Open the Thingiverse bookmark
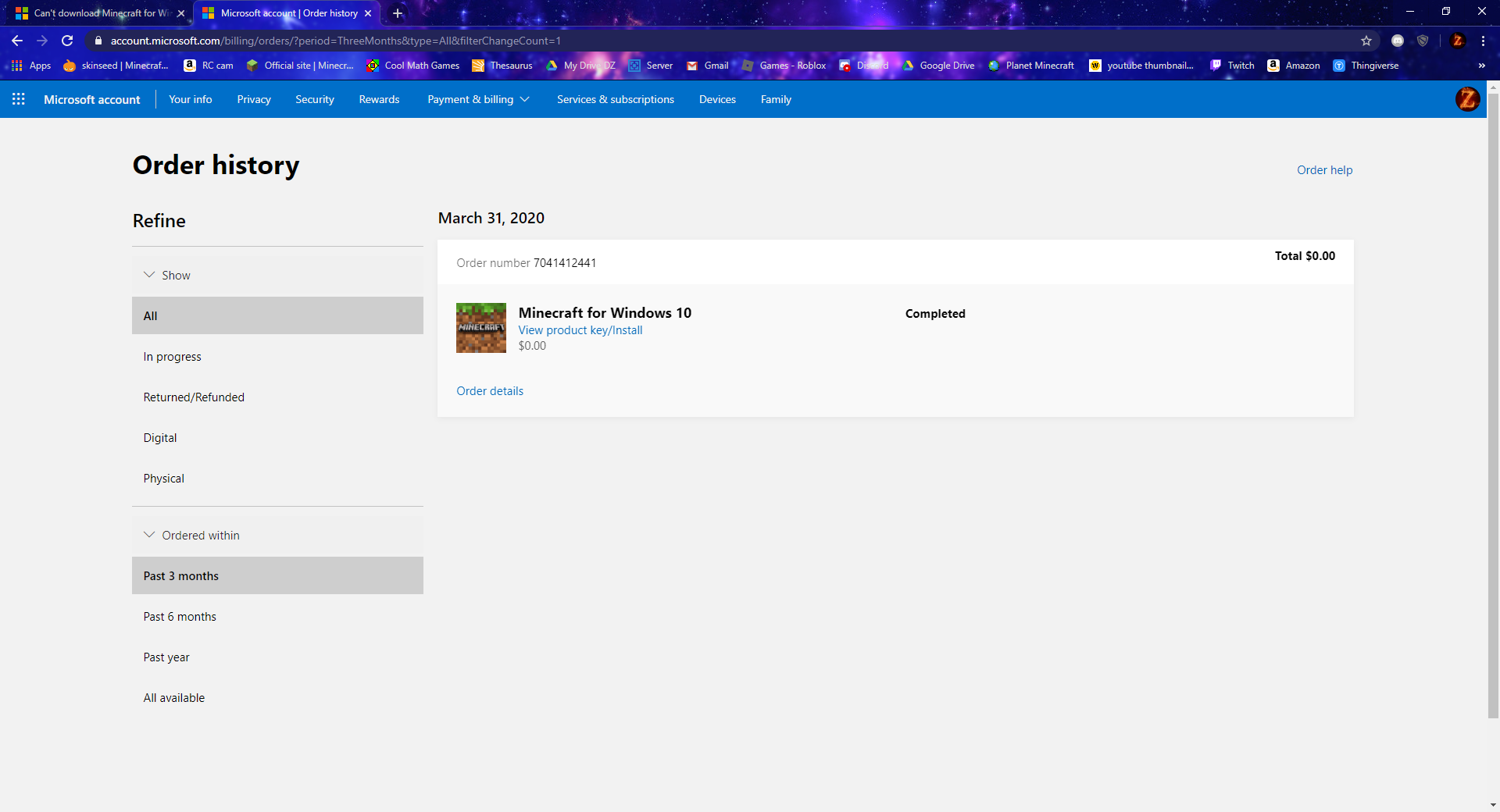The image size is (1500, 812). 1366,66
